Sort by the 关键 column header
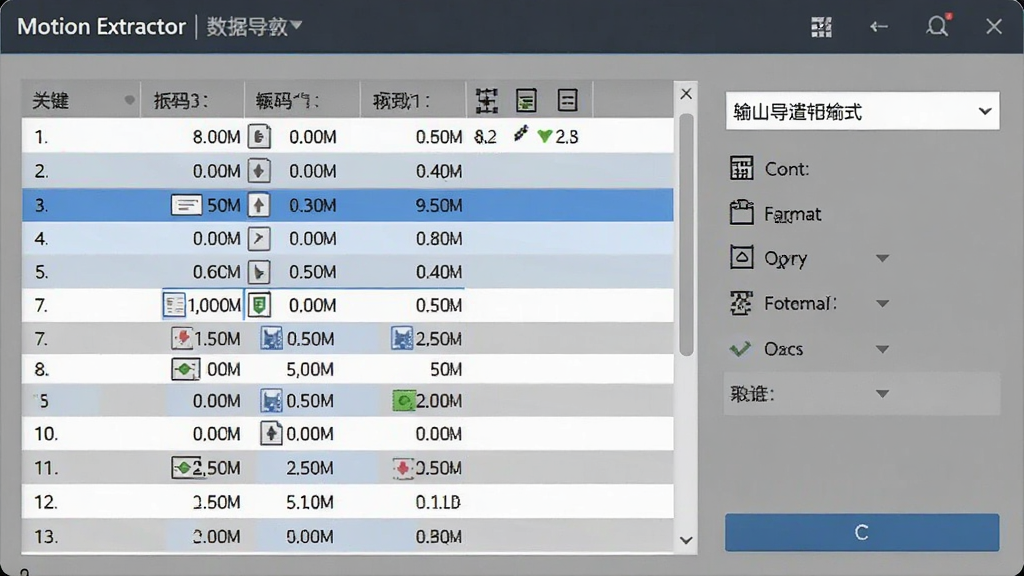1024x576 pixels. coord(81,101)
